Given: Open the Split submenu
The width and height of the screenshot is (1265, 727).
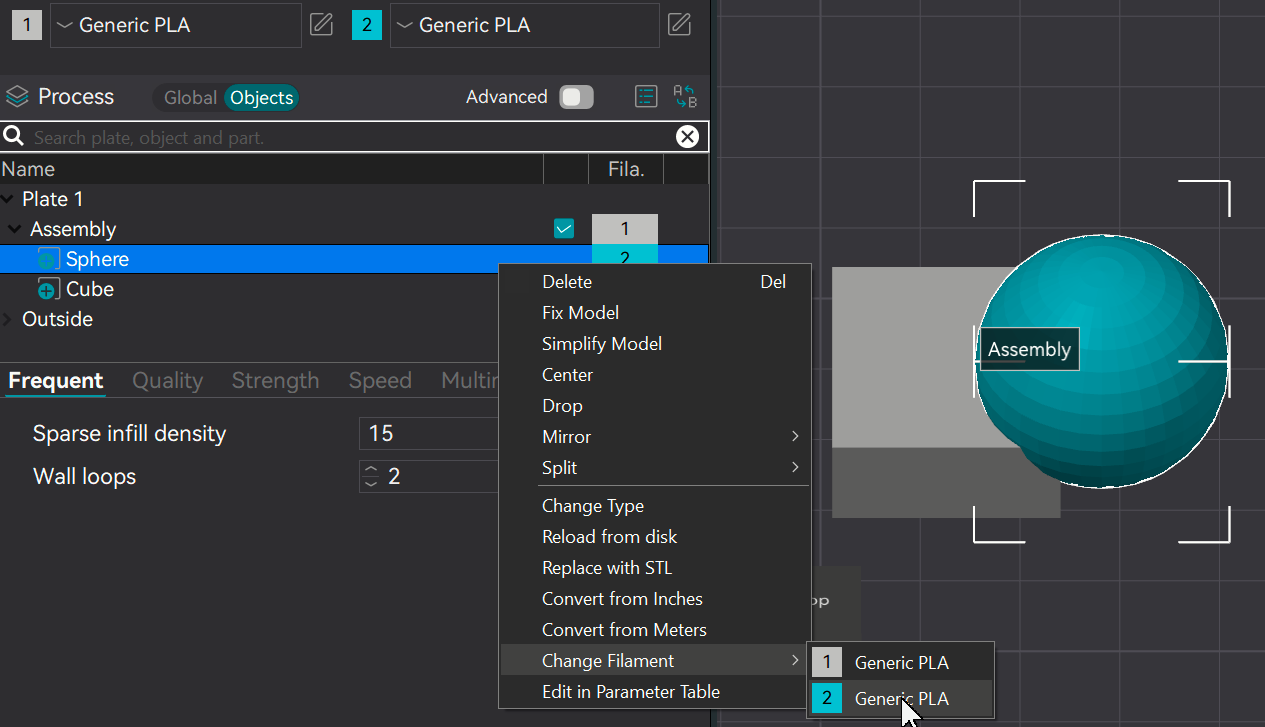Looking at the screenshot, I should click(x=655, y=468).
